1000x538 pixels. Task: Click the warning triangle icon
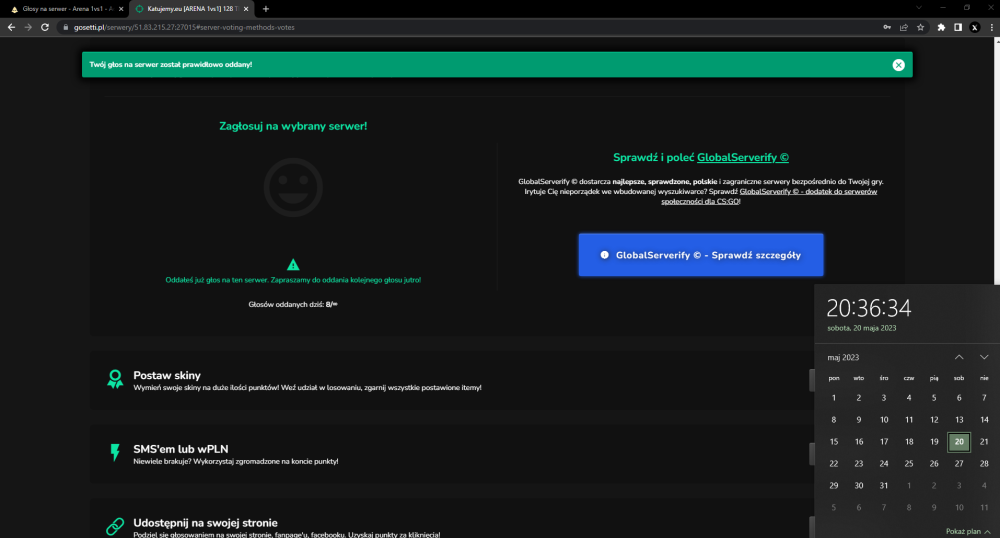(x=293, y=264)
